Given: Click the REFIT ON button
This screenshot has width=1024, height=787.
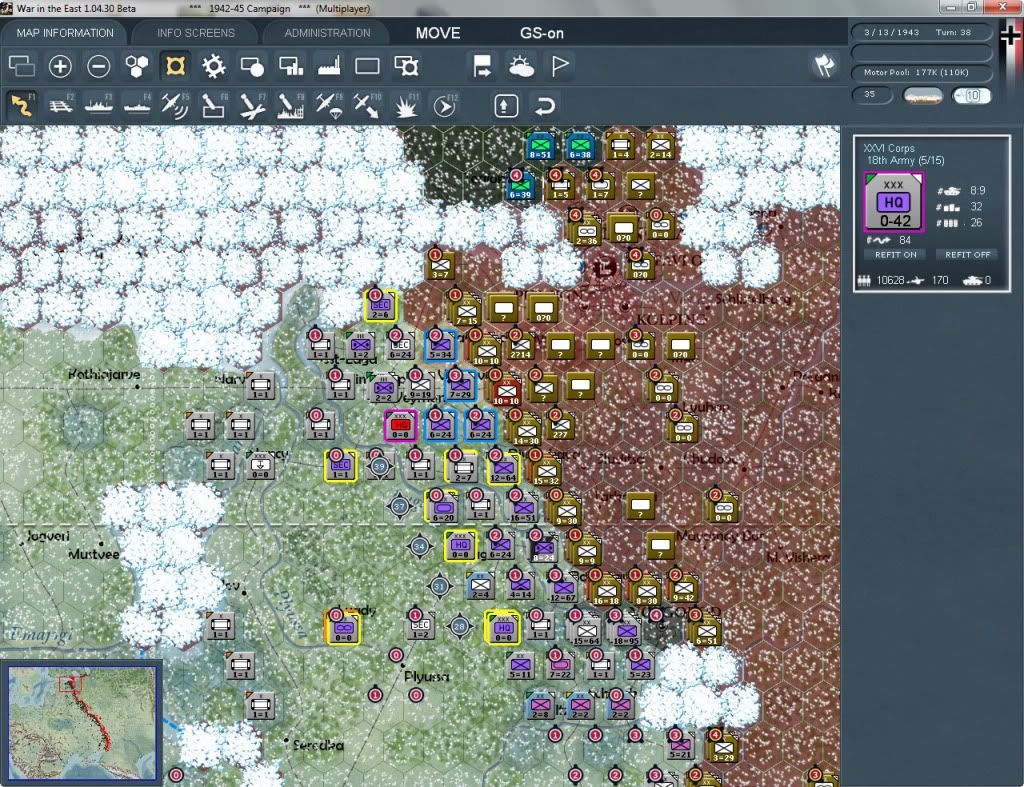Looking at the screenshot, I should [x=895, y=255].
